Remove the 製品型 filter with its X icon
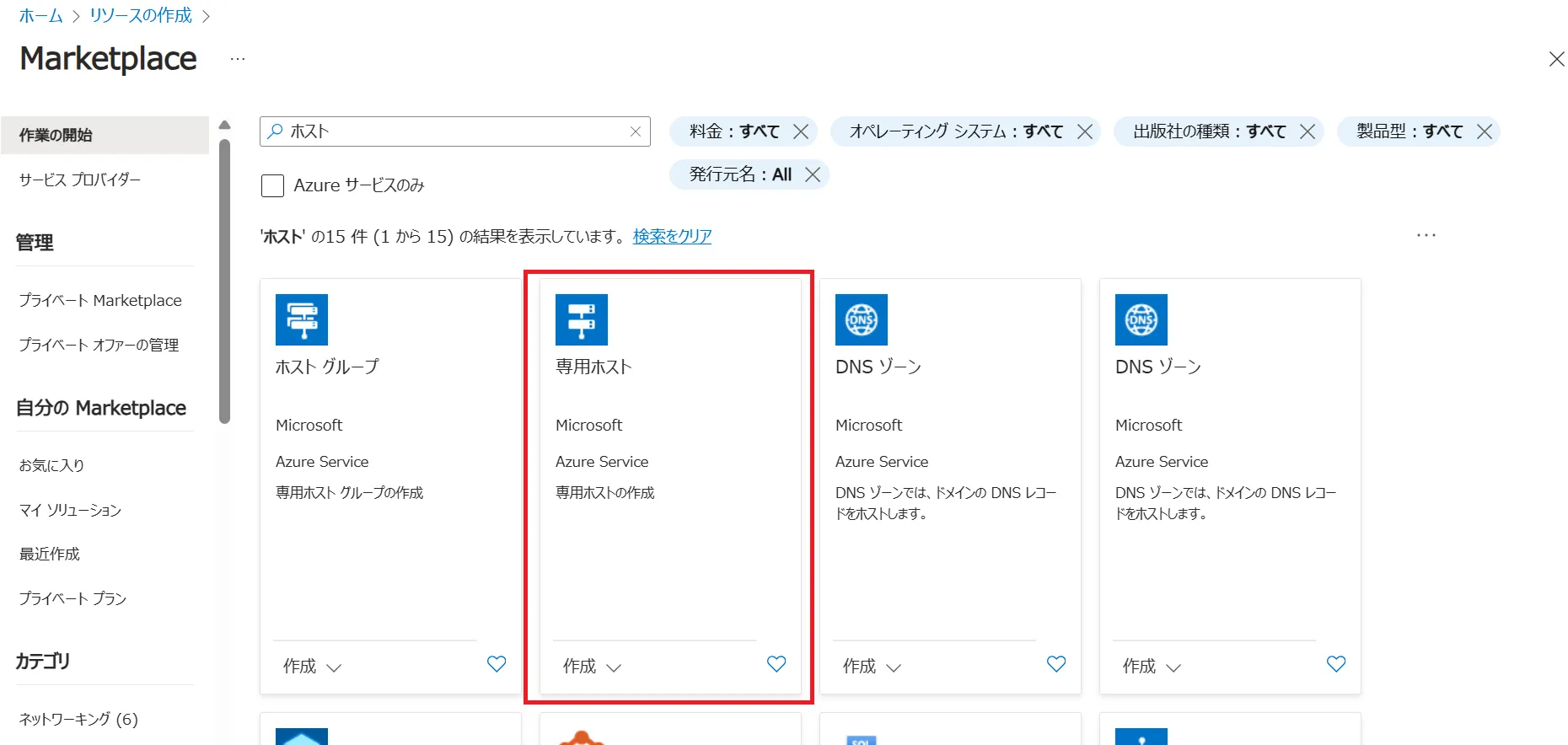 pos(1485,131)
